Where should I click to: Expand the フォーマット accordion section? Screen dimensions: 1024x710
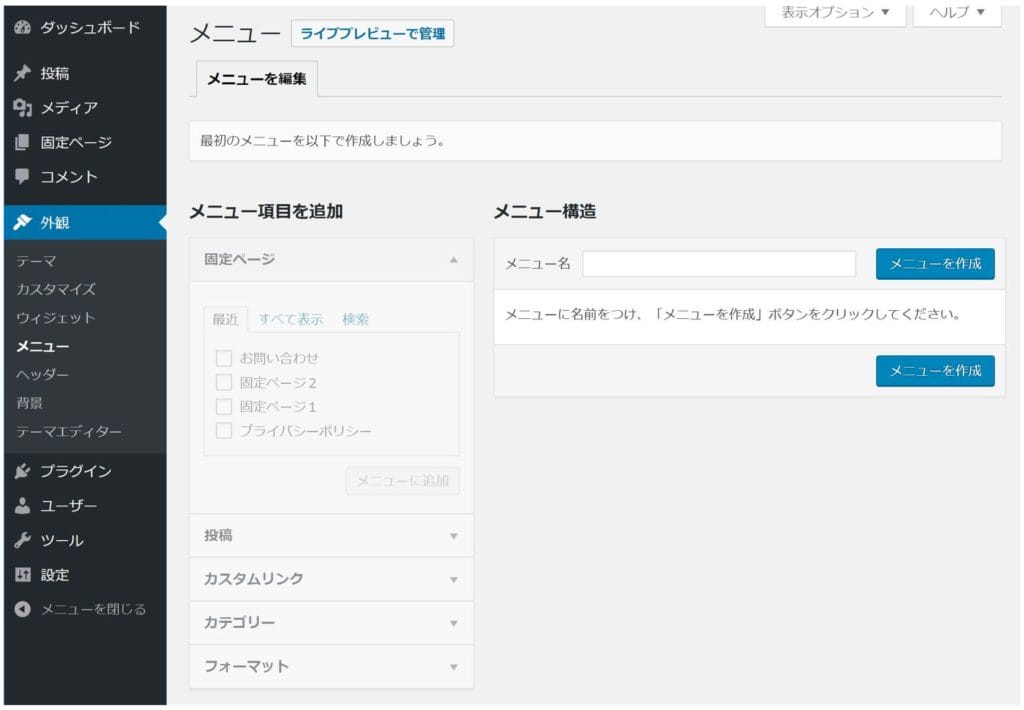point(331,667)
